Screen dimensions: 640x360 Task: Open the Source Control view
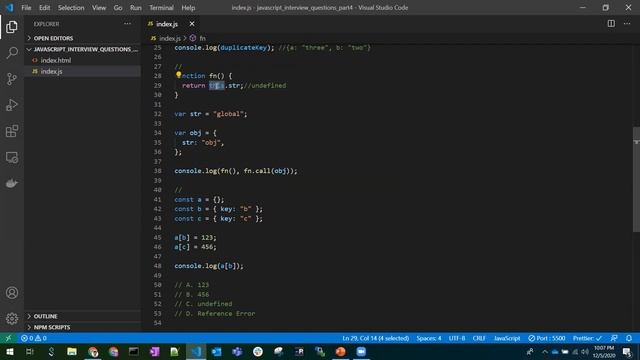[12, 79]
